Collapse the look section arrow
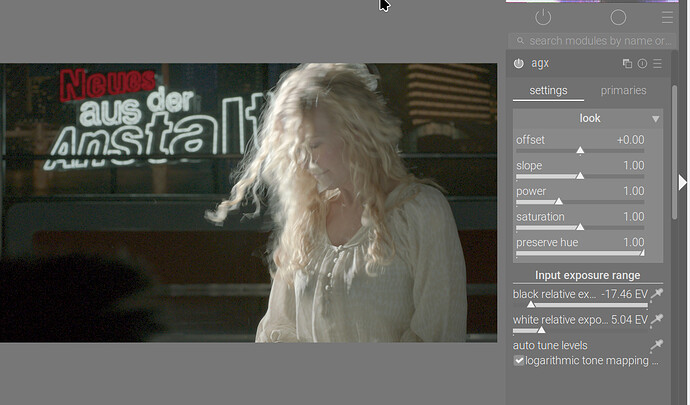Viewport: 690px width, 405px height. tap(656, 119)
